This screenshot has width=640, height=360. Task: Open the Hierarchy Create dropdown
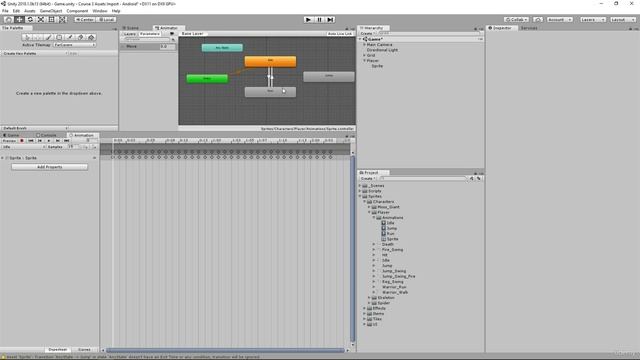[367, 33]
